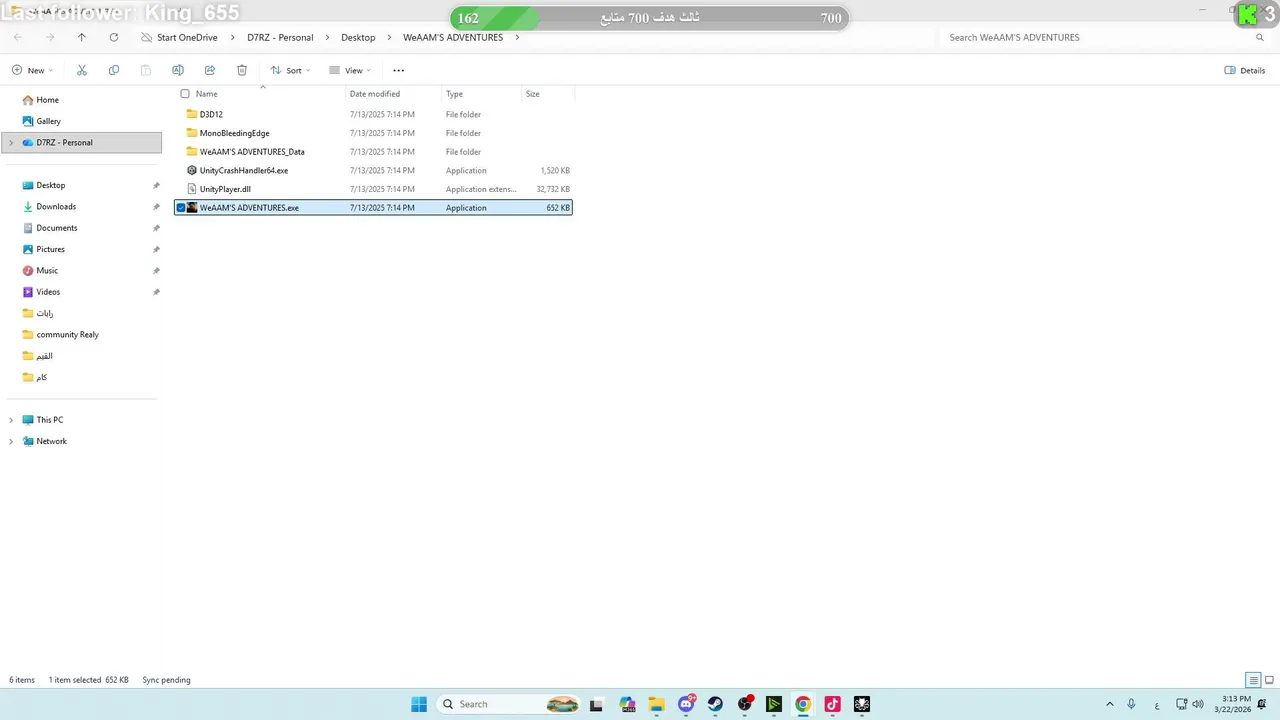This screenshot has width=1280, height=720.
Task: Toggle the Details pane button
Action: coord(1245,70)
